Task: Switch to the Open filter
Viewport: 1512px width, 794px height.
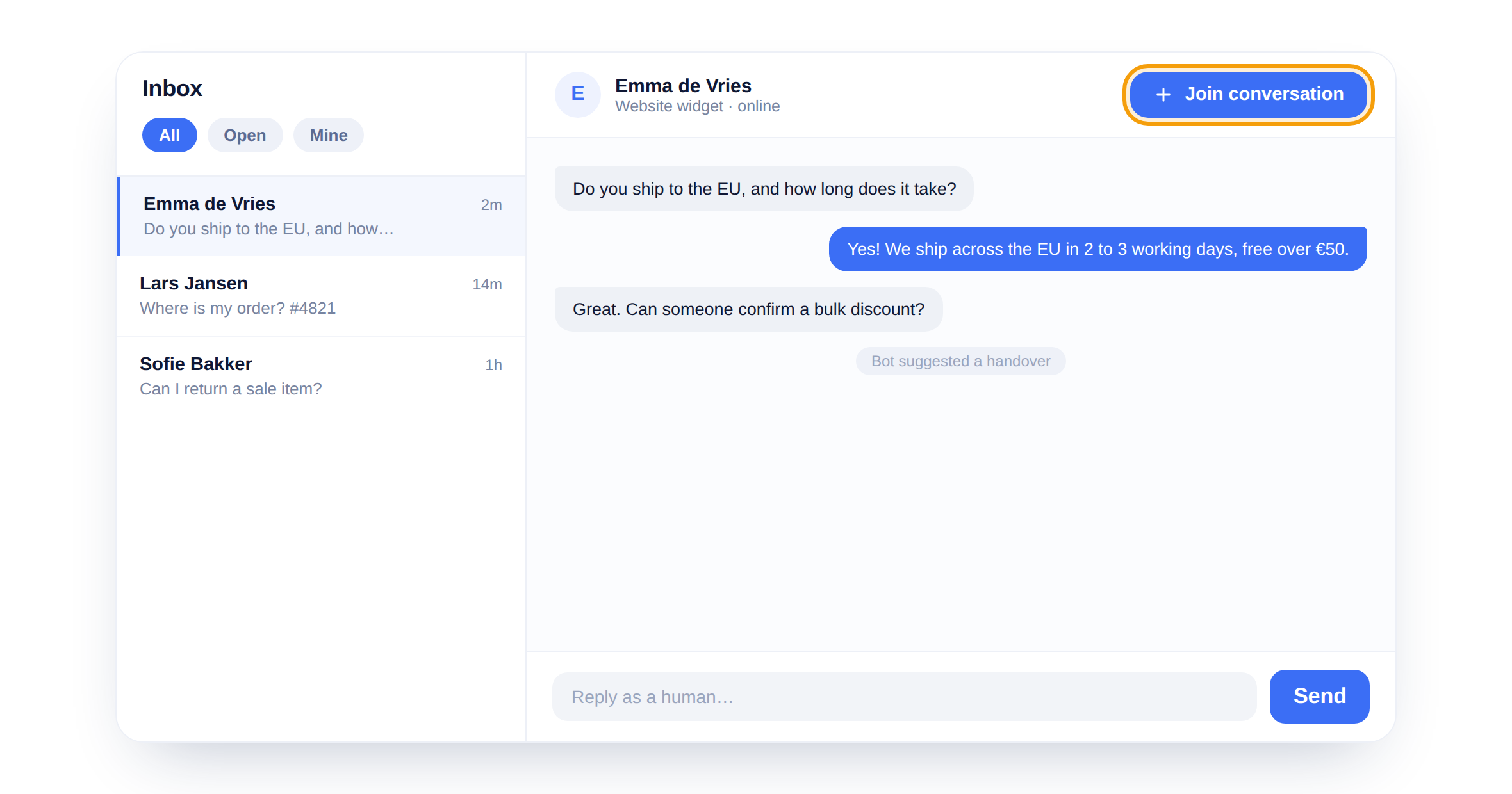Action: (x=245, y=135)
